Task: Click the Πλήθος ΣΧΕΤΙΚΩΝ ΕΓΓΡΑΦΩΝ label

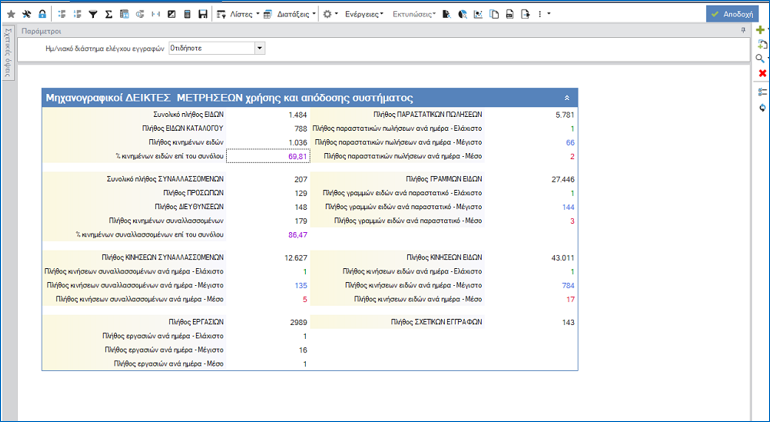Action: pyautogui.click(x=437, y=322)
